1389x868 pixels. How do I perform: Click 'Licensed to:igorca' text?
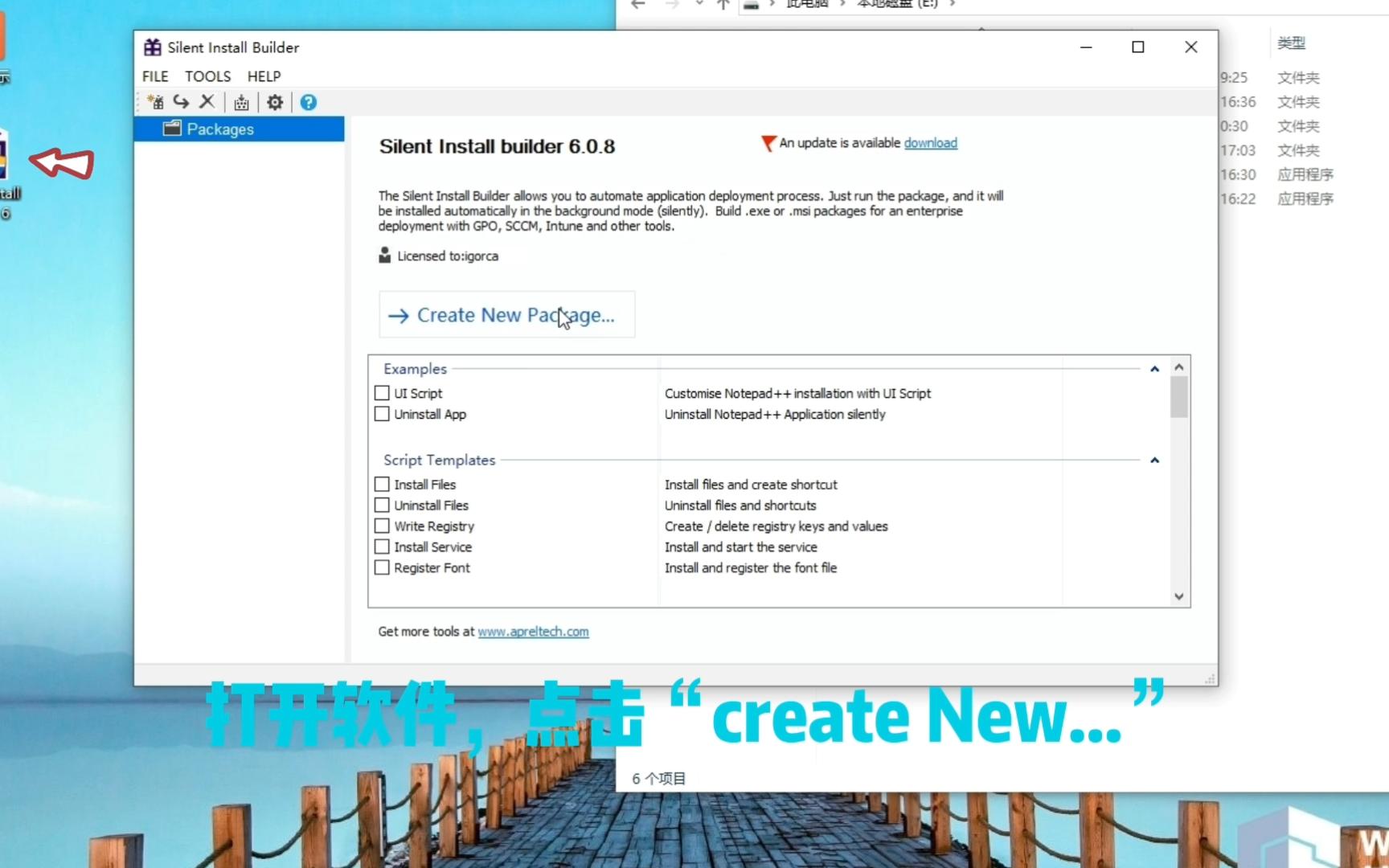pyautogui.click(x=448, y=256)
